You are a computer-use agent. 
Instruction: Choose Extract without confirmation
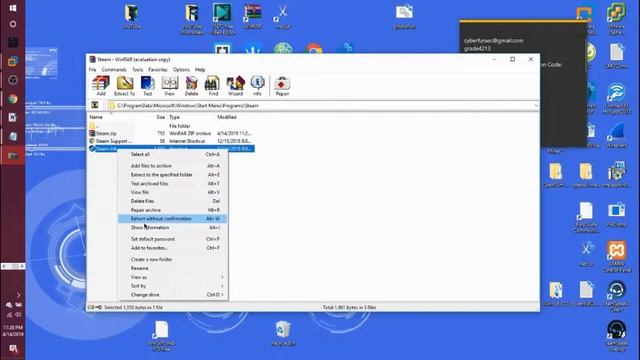[x=173, y=219]
